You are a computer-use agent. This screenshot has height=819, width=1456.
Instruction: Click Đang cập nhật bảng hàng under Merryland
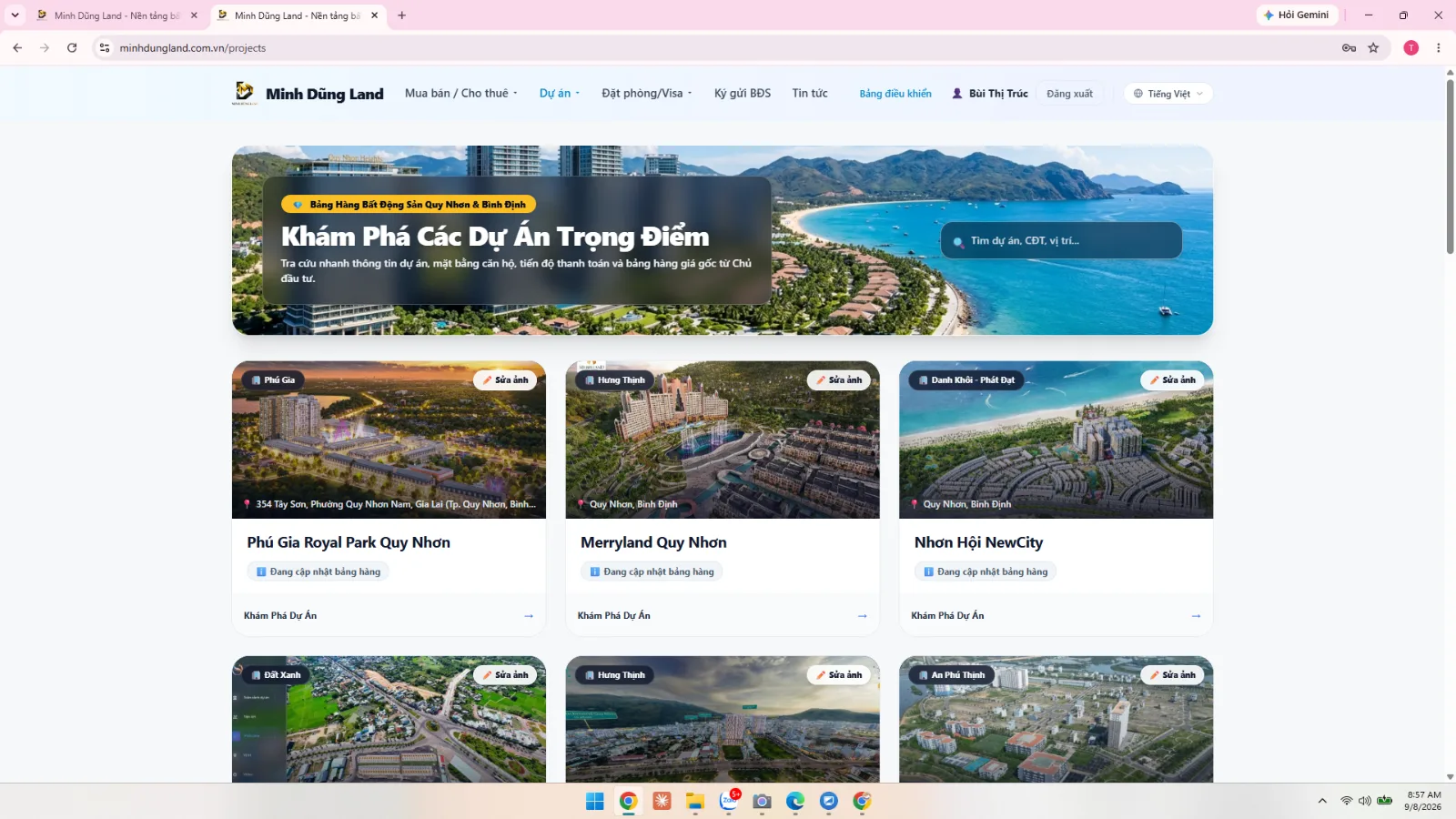click(652, 571)
